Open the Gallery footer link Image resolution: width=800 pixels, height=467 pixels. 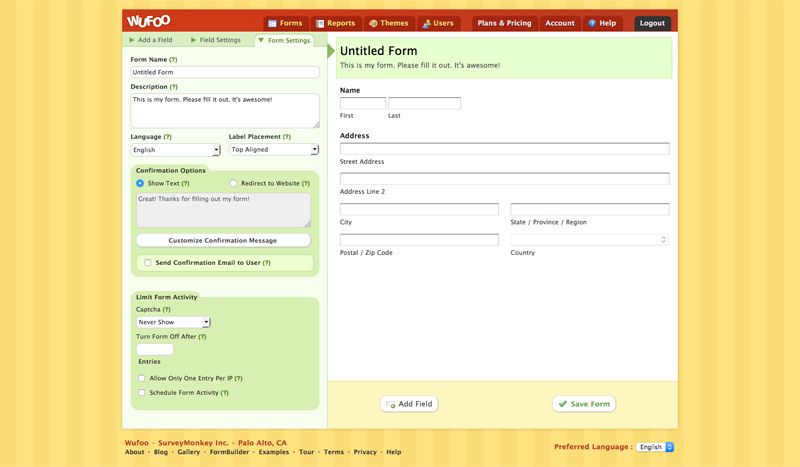(189, 452)
